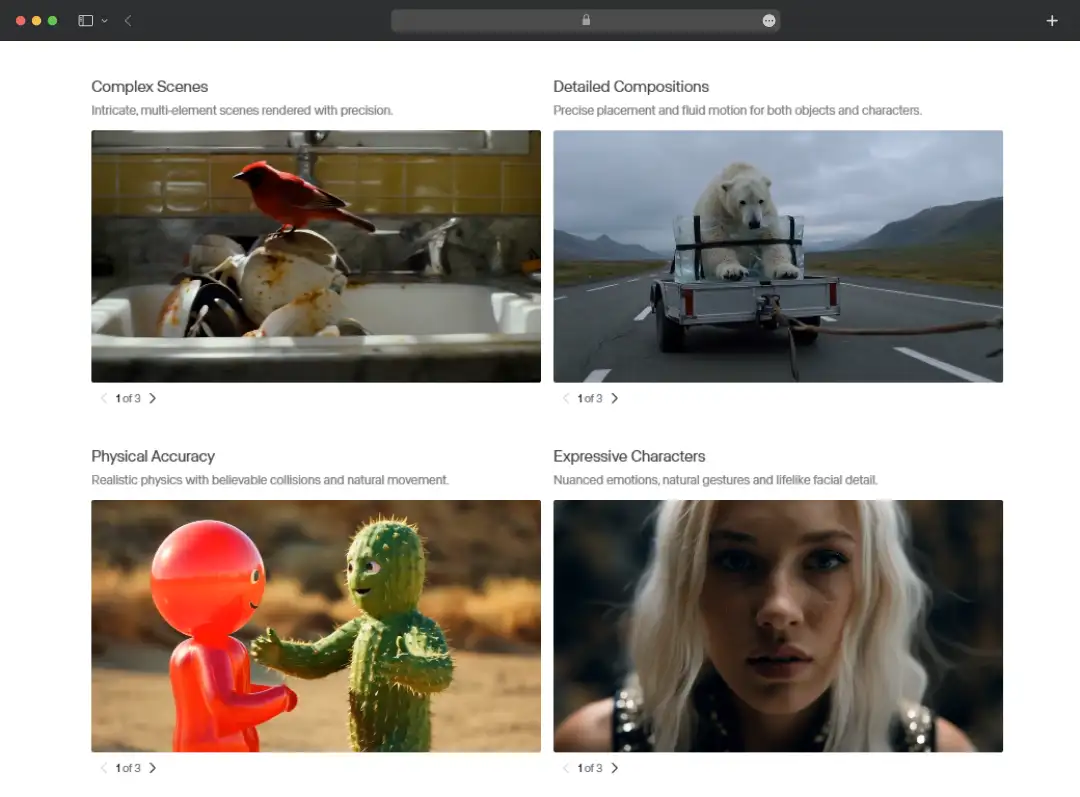Click the previous arrow under Expressive Characters

(x=566, y=768)
